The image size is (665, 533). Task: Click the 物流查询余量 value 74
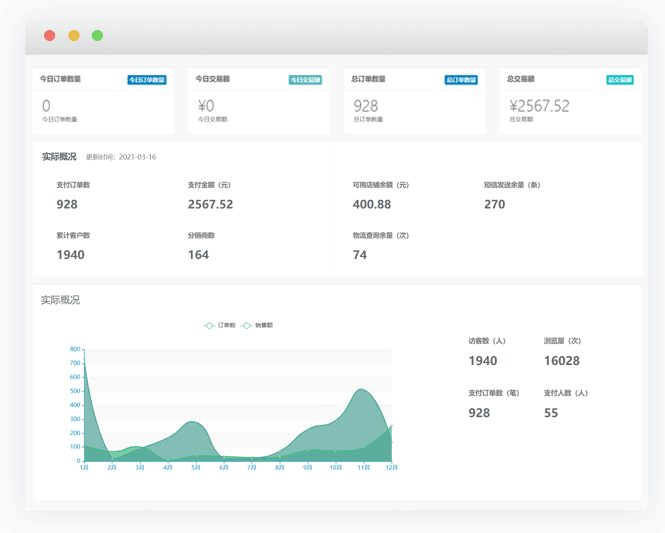click(359, 255)
